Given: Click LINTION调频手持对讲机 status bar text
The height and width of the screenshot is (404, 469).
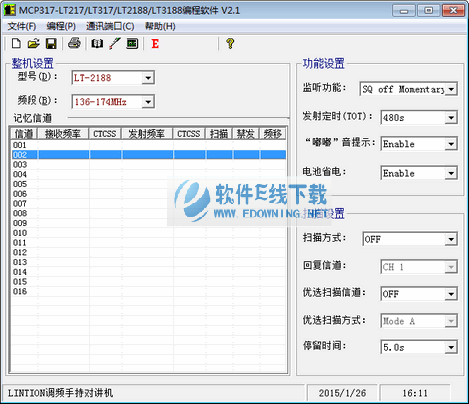Looking at the screenshot, I should tap(60, 393).
